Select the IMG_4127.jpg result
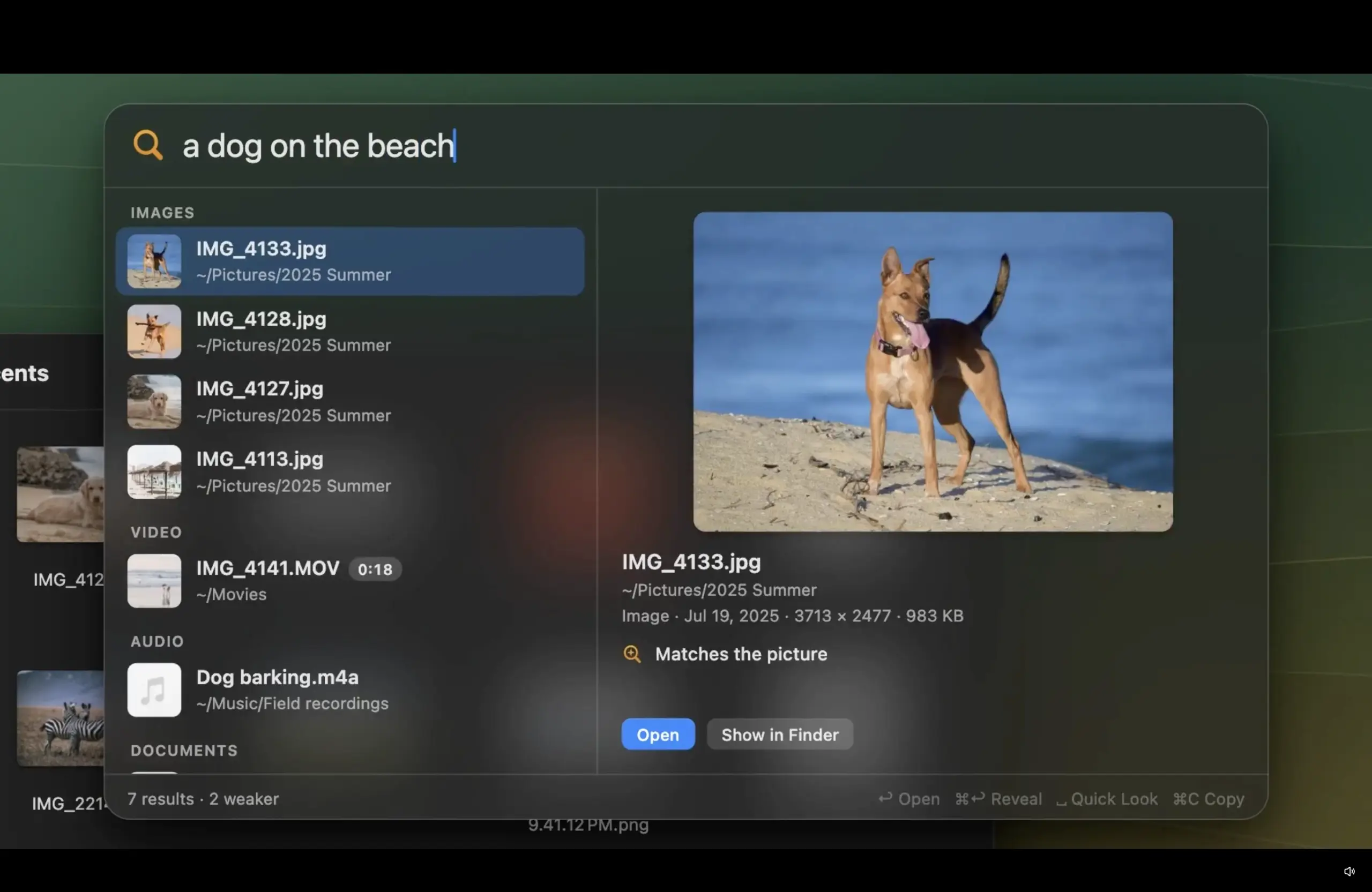The image size is (1372, 892). point(350,402)
